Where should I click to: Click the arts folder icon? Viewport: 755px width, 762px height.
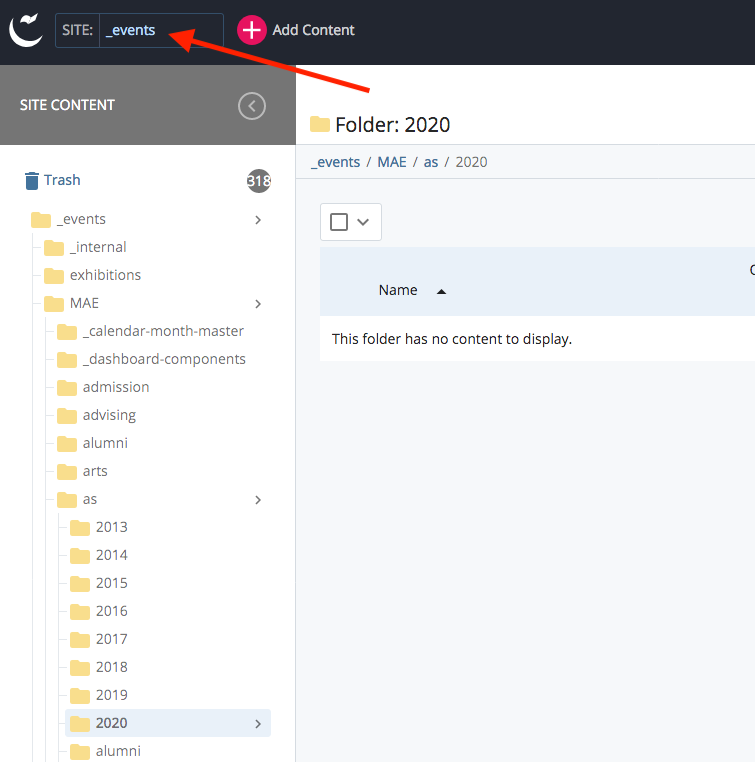tap(67, 471)
